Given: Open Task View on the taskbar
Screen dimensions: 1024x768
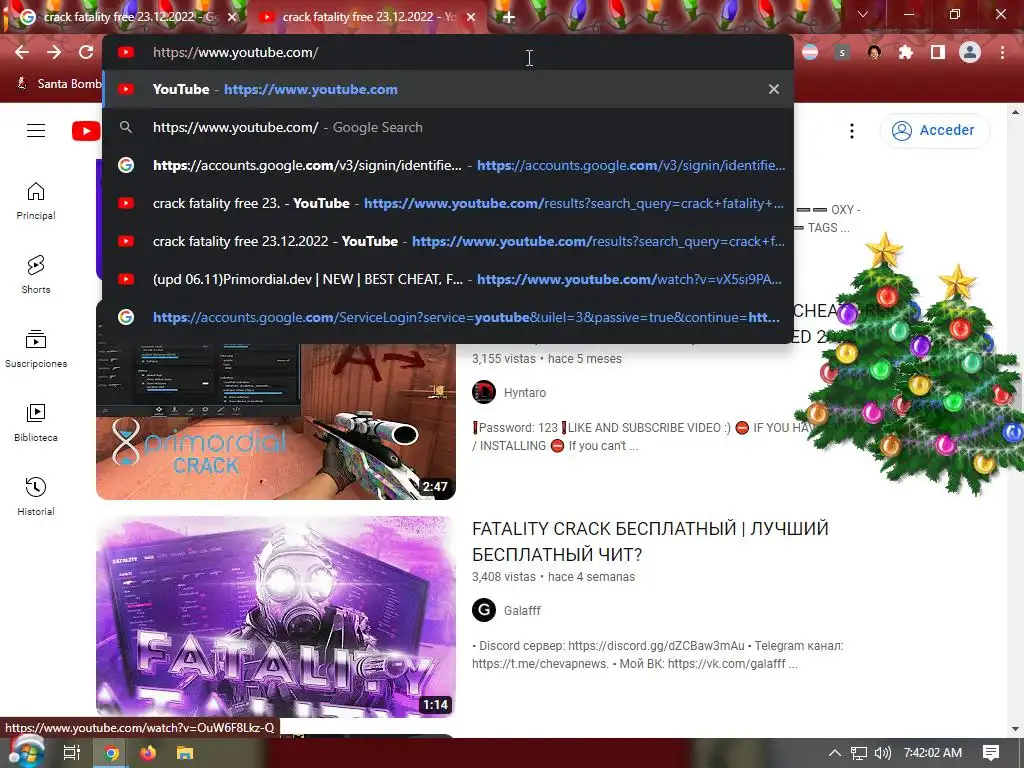Looking at the screenshot, I should coord(72,753).
